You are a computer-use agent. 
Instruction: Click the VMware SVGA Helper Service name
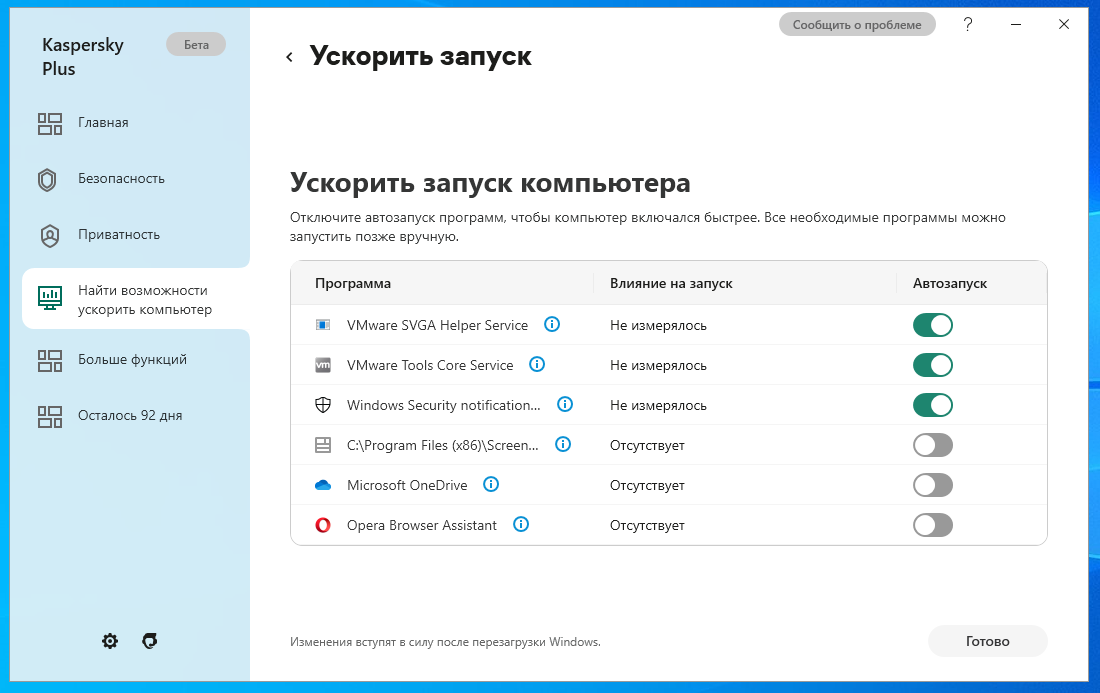(x=437, y=325)
